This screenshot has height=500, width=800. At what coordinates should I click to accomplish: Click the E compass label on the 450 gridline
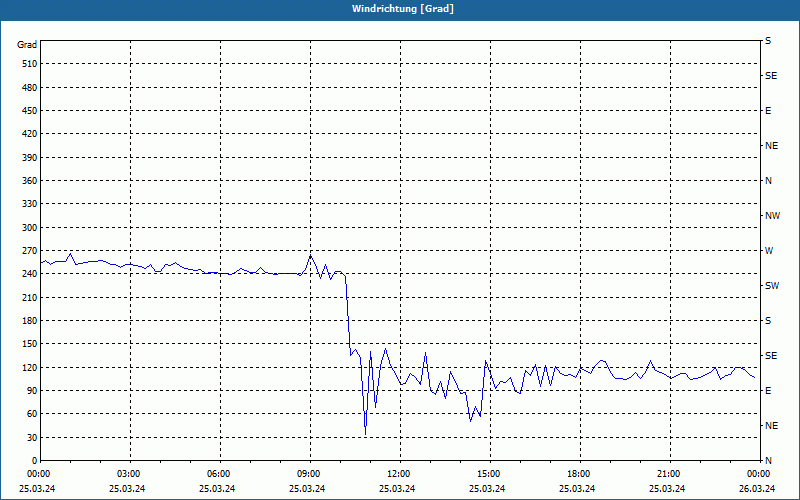(x=768, y=111)
